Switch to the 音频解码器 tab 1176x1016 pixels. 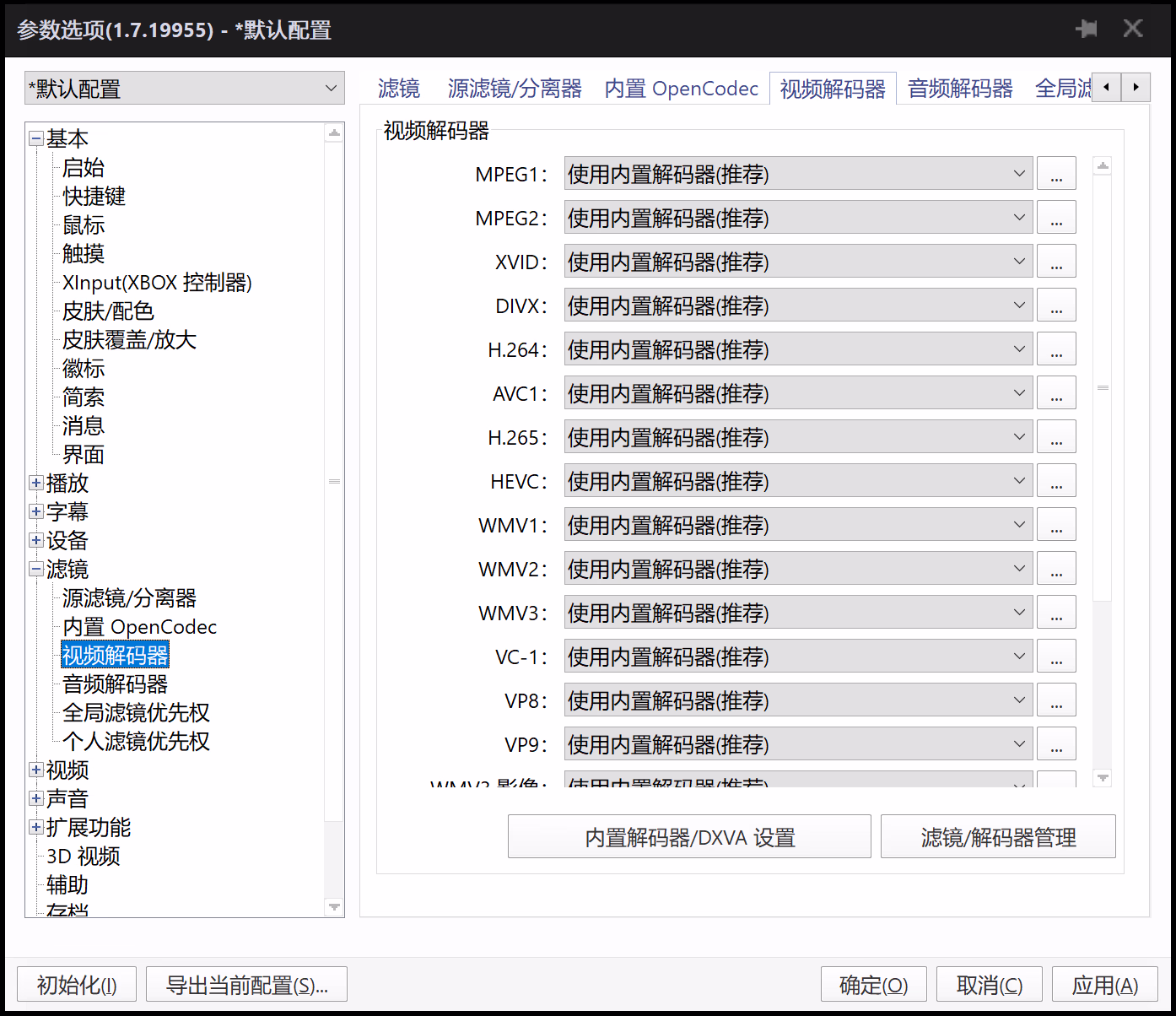[960, 89]
